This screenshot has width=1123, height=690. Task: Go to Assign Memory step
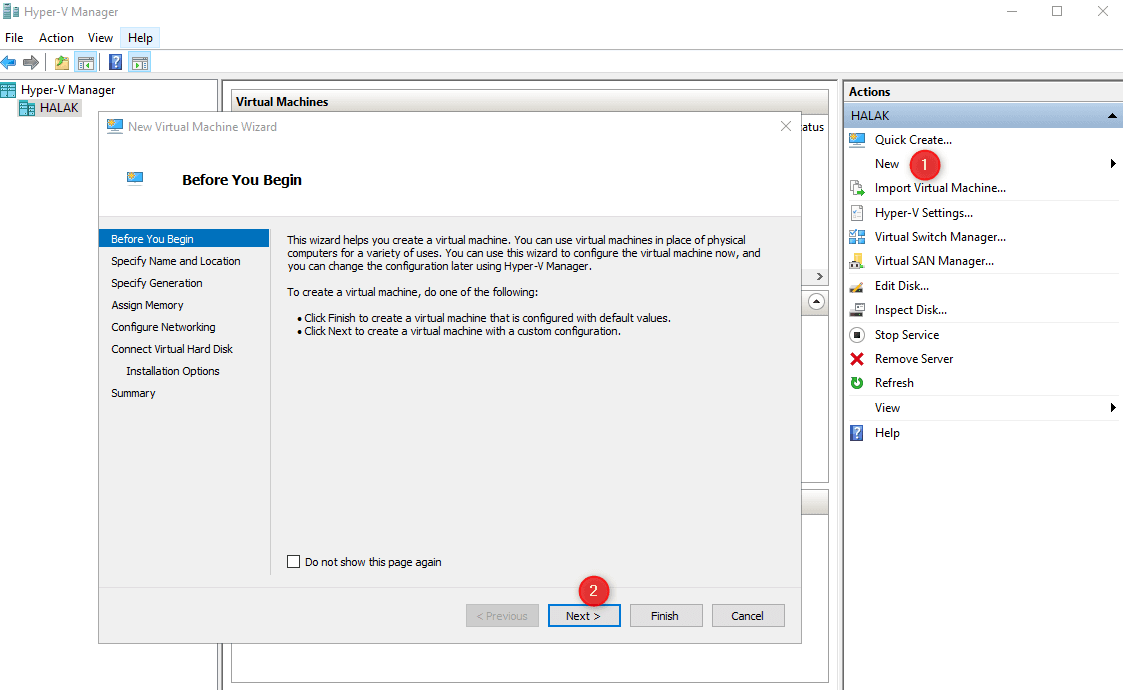pyautogui.click(x=147, y=305)
